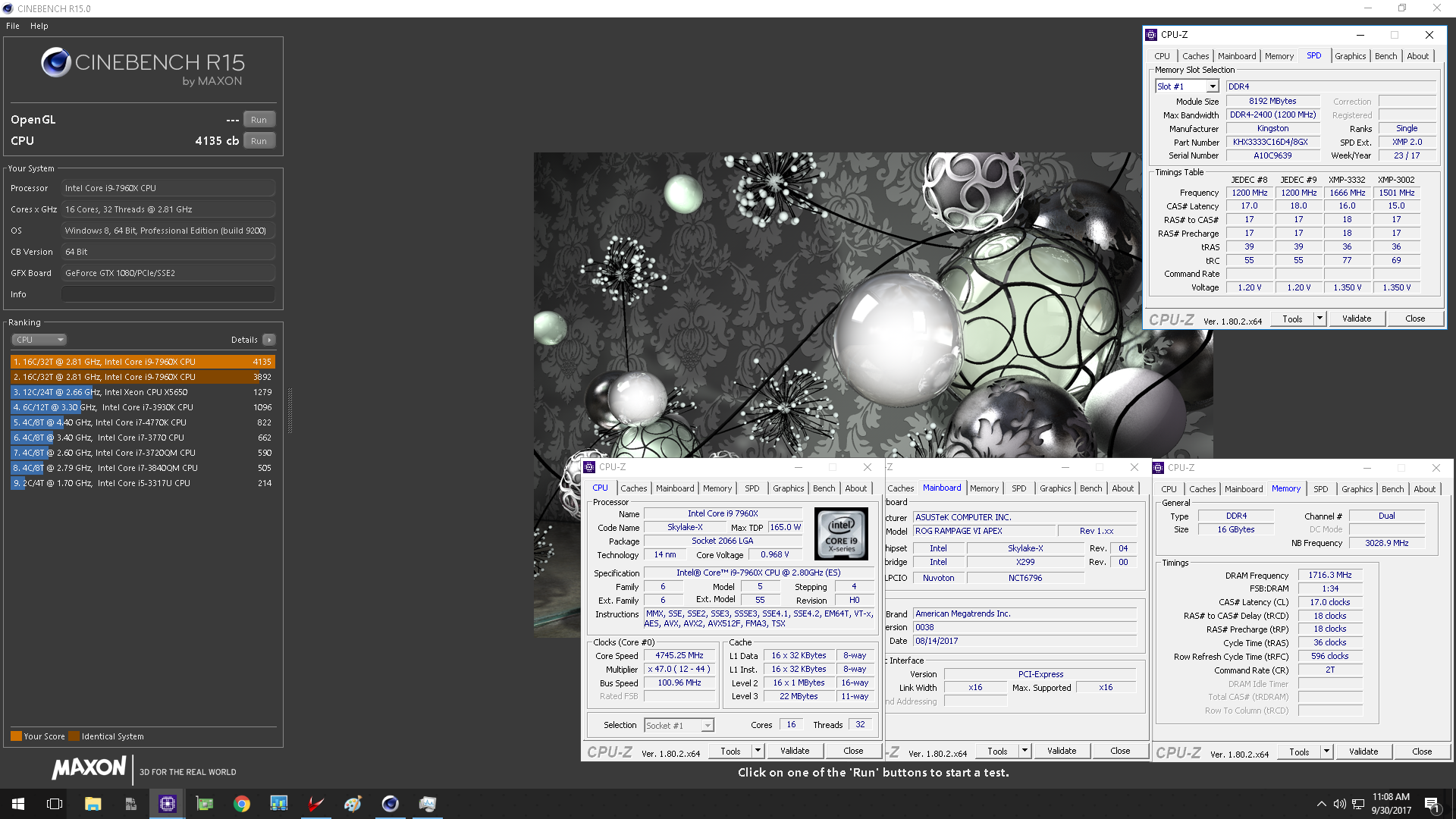The image size is (1456, 819).
Task: Run the CPU benchmark
Action: pos(259,141)
